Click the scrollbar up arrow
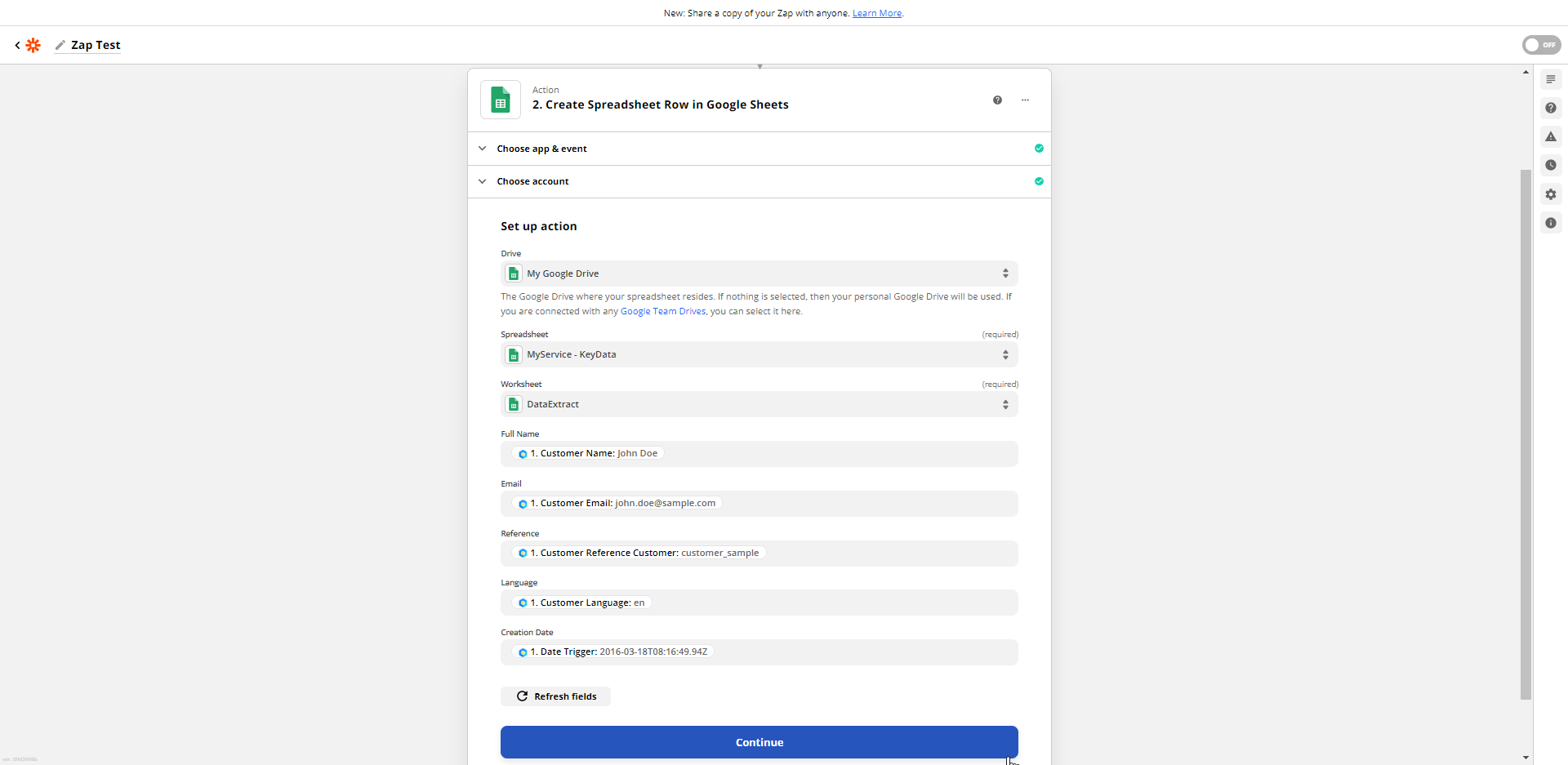1568x765 pixels. pos(1526,72)
